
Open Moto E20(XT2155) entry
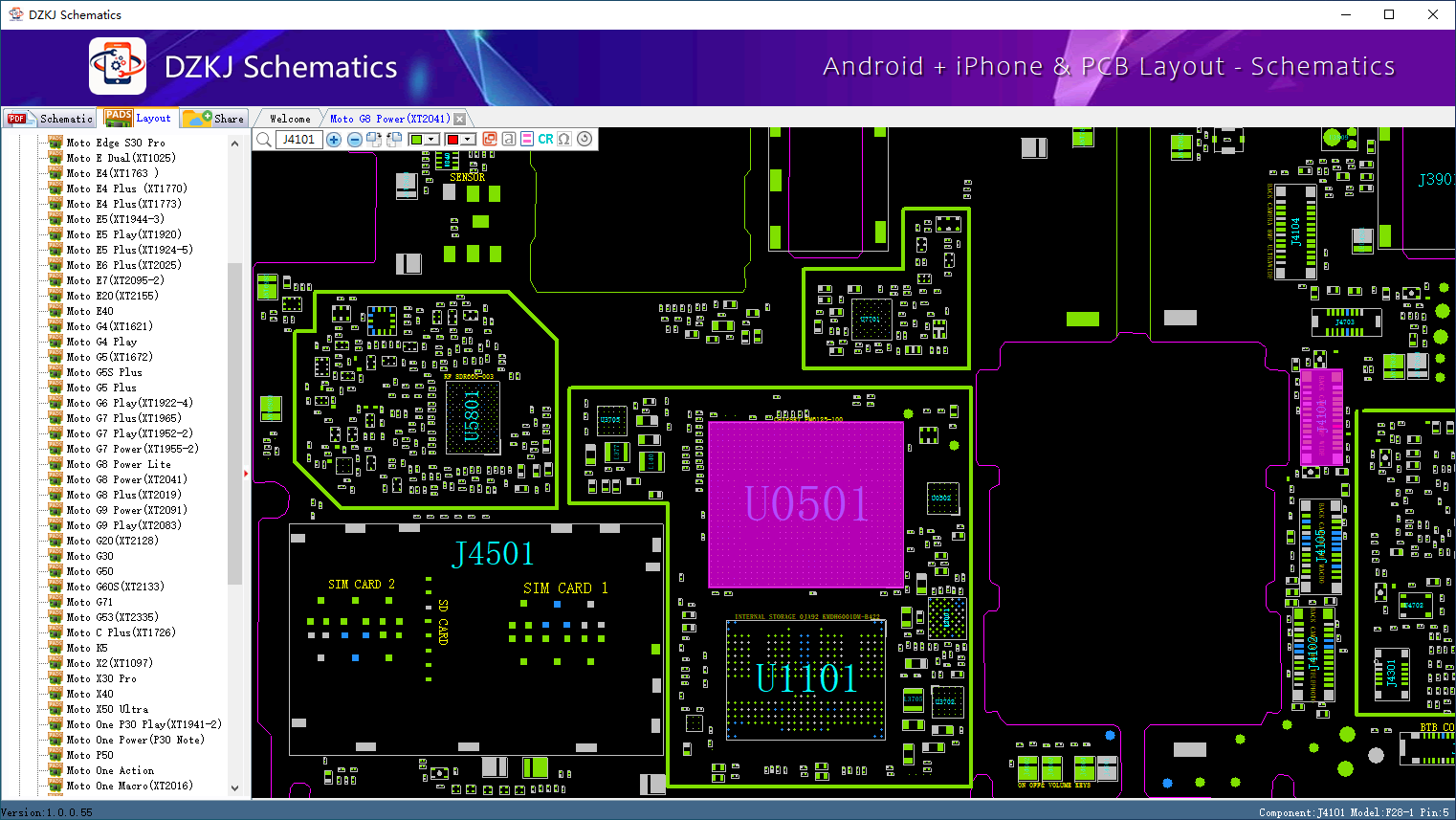pos(112,296)
